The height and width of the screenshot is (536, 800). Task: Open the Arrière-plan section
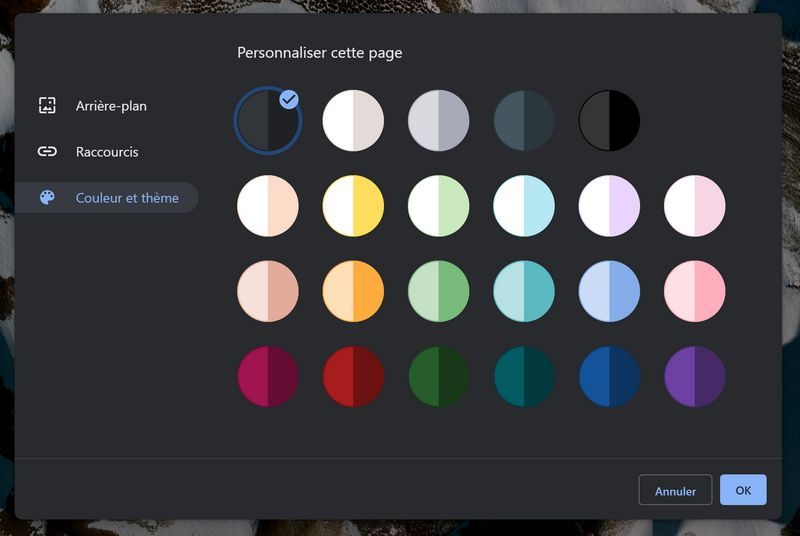[112, 105]
